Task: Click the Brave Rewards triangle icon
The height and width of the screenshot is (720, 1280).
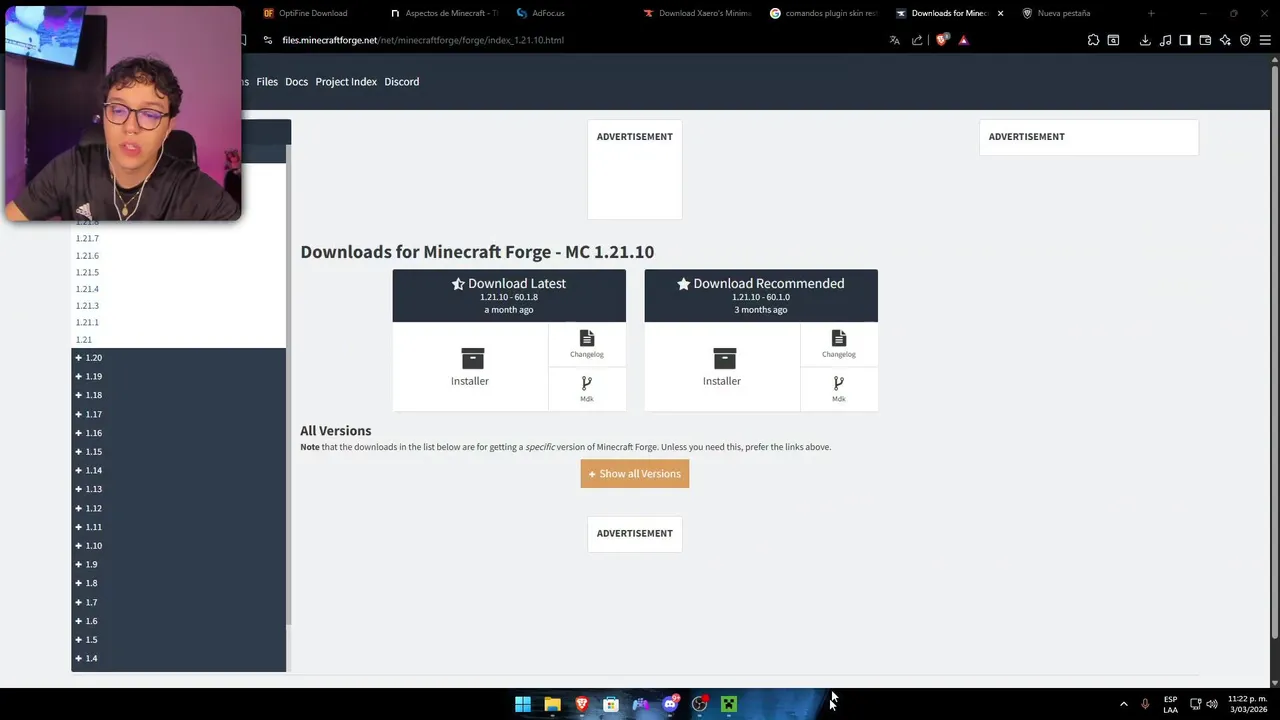Action: [x=964, y=40]
